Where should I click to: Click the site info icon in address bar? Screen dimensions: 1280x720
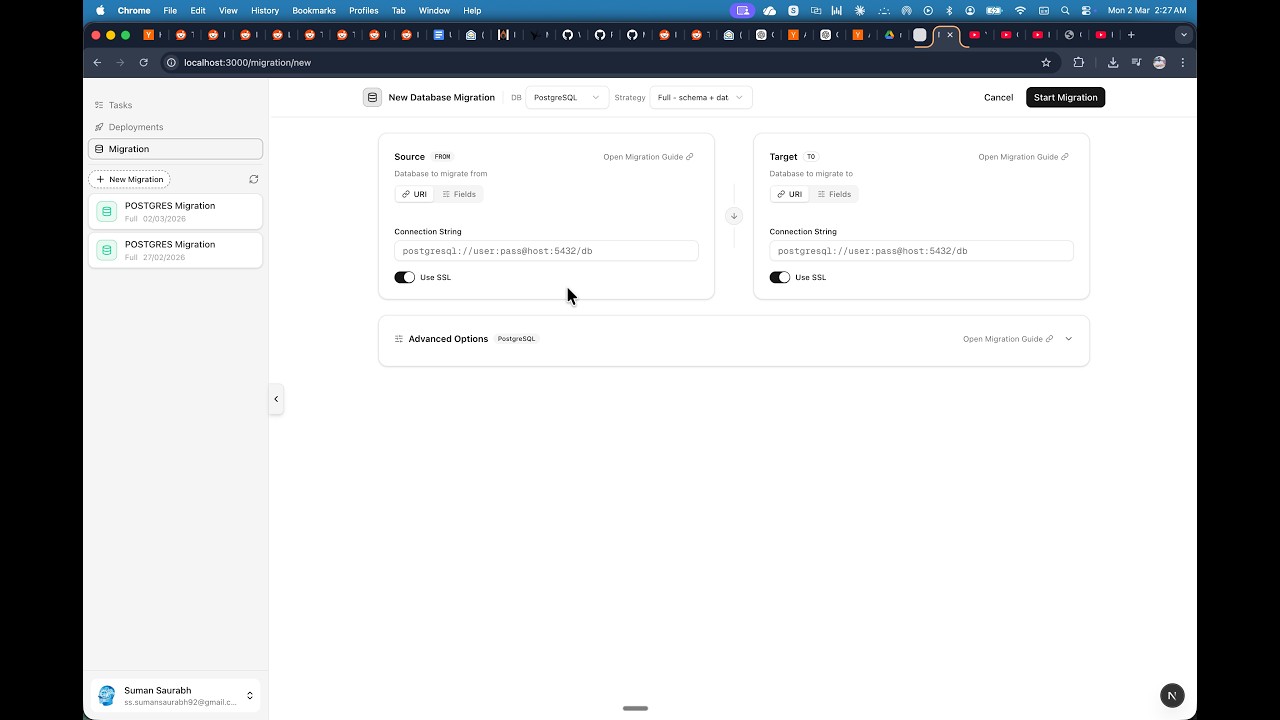tap(171, 62)
